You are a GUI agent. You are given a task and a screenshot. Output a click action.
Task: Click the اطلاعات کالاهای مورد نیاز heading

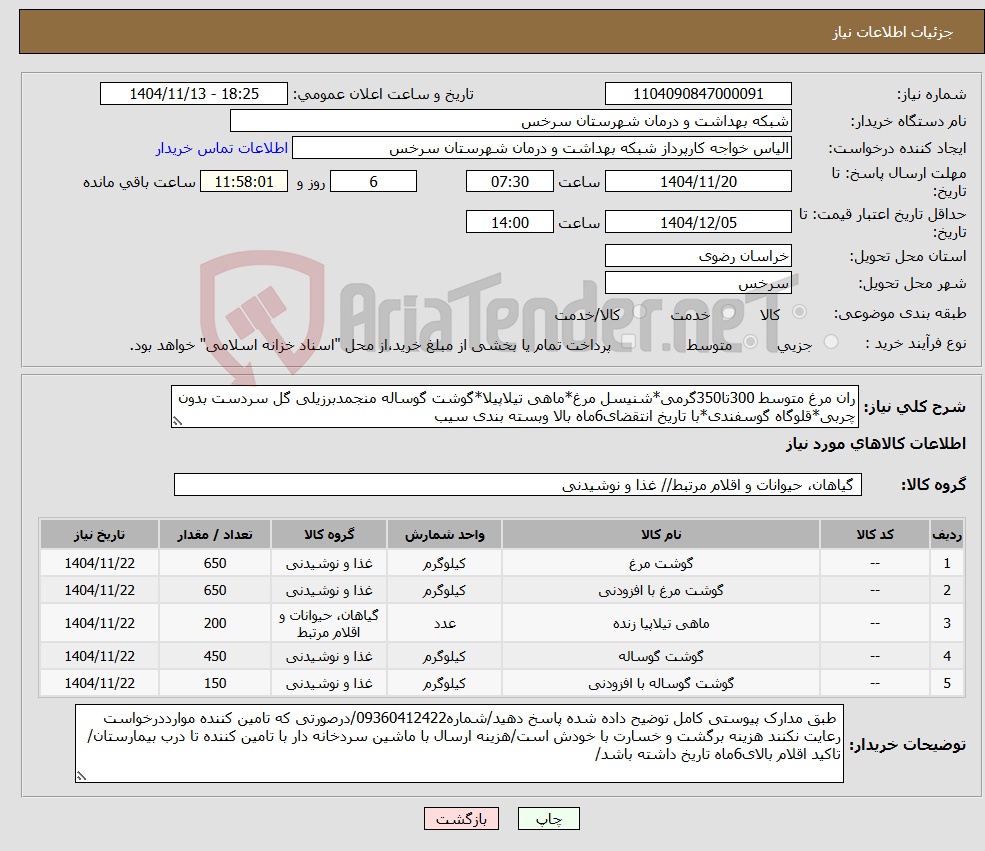tap(875, 443)
